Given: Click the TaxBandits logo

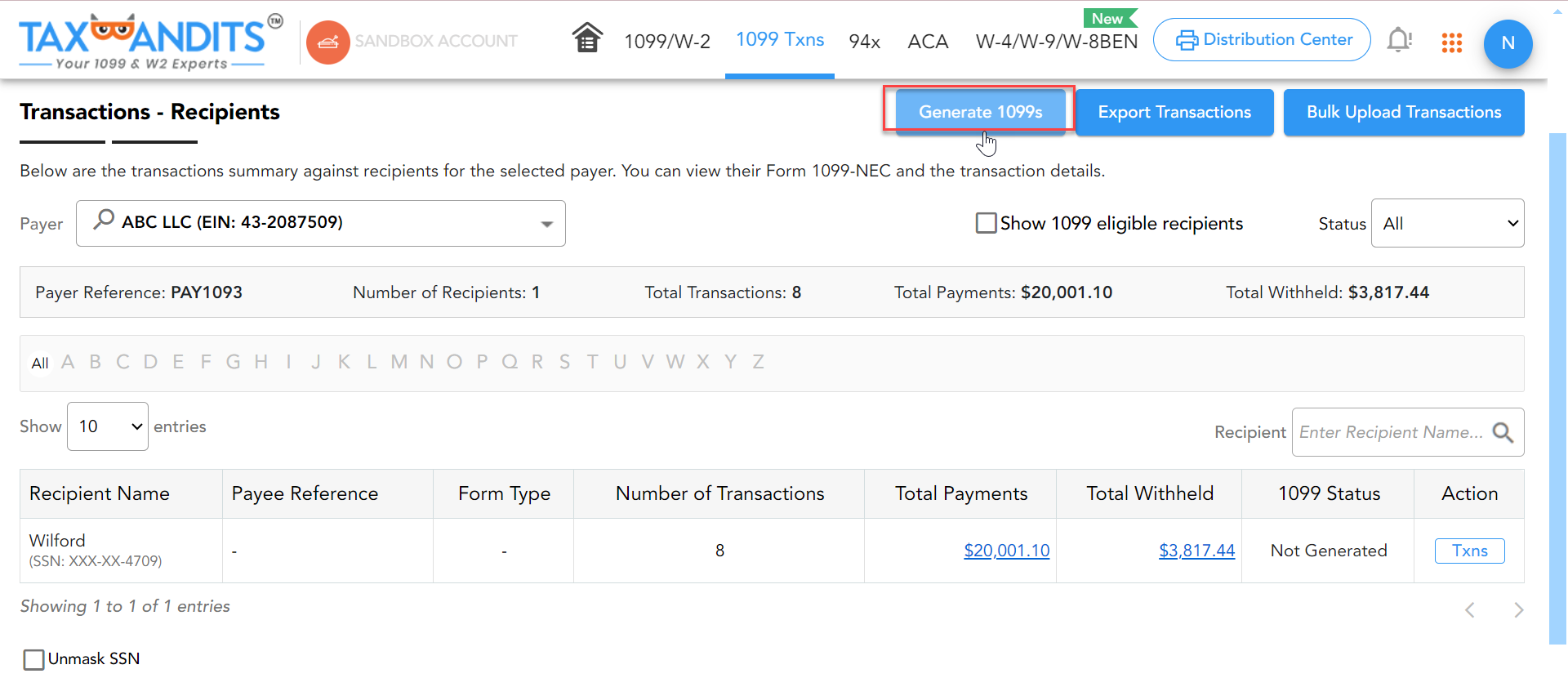Looking at the screenshot, I should click(x=150, y=42).
